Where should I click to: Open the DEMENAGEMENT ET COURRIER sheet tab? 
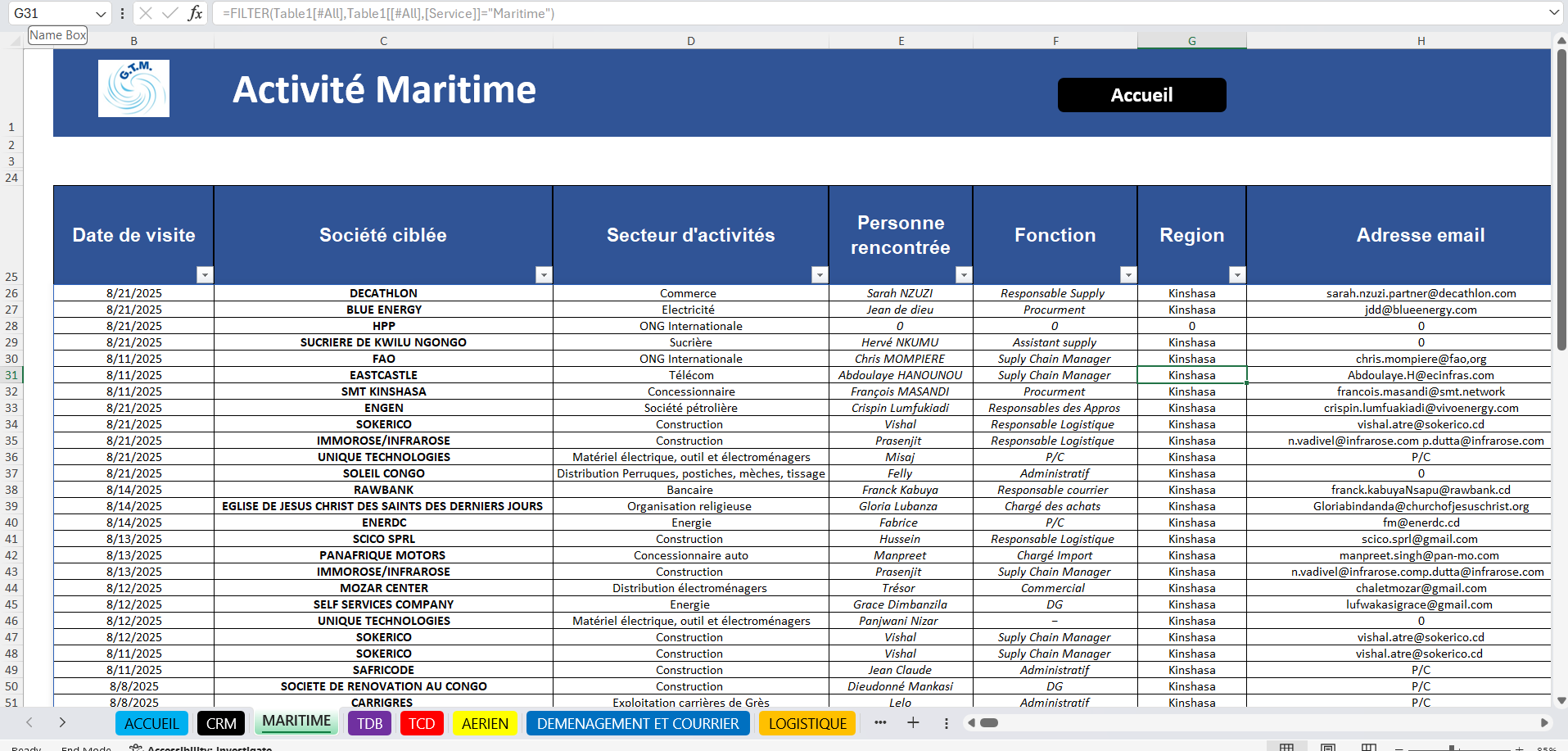[x=638, y=723]
